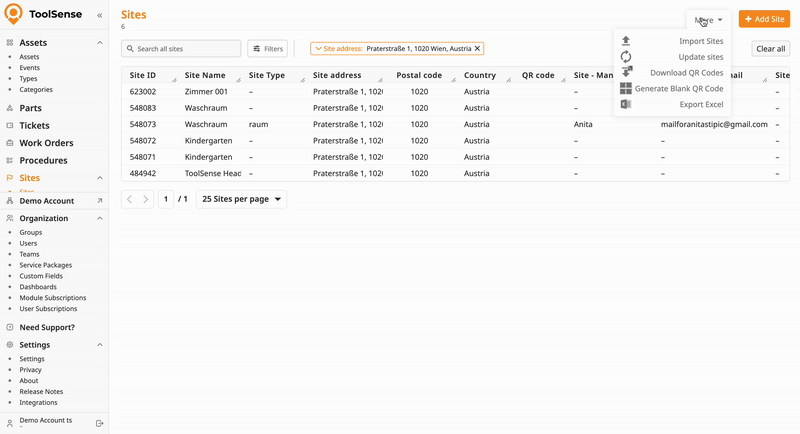Click the ToolSense logo icon
This screenshot has height=434, width=800.
point(13,14)
